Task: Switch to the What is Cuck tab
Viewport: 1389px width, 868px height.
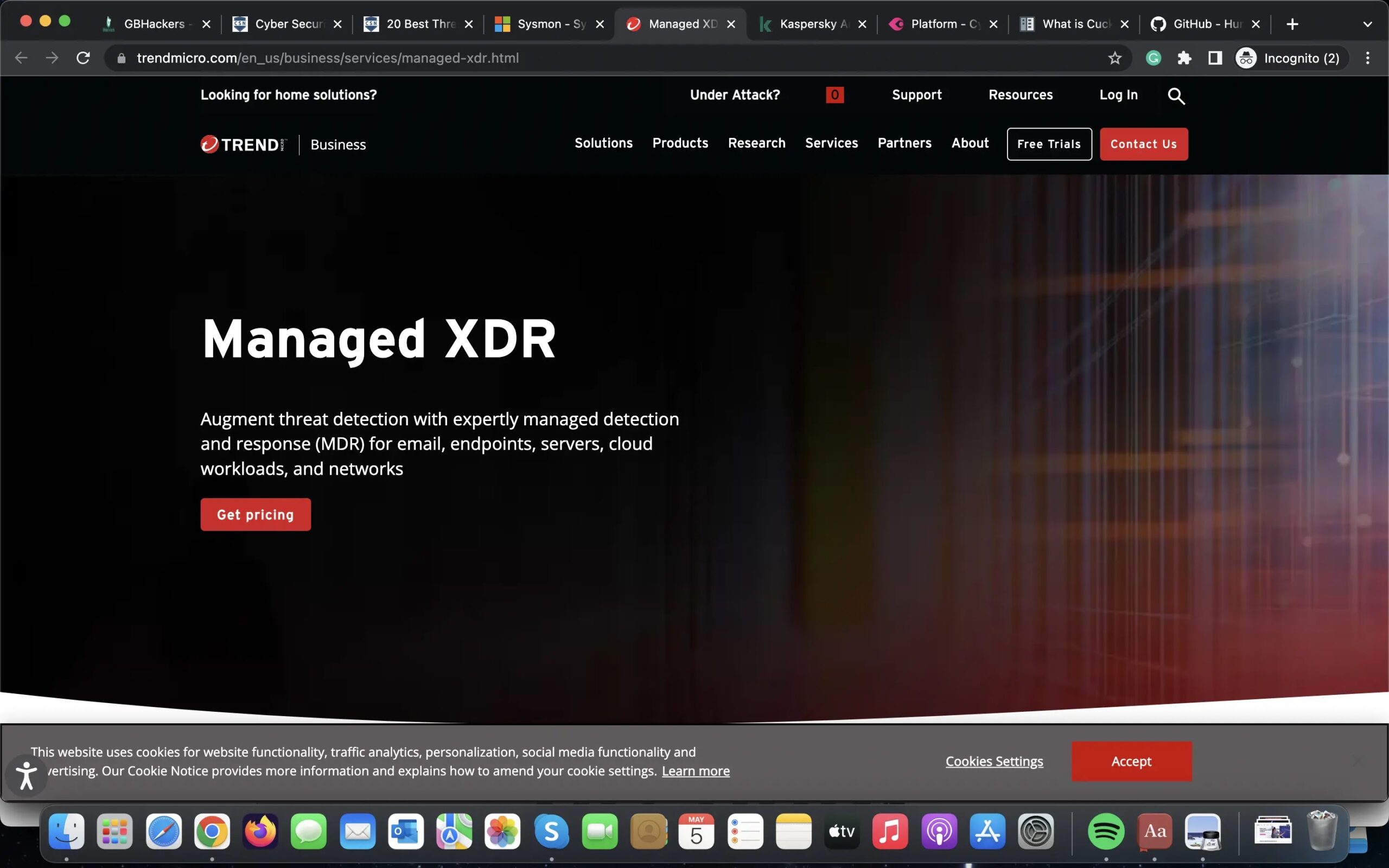Action: (1074, 24)
